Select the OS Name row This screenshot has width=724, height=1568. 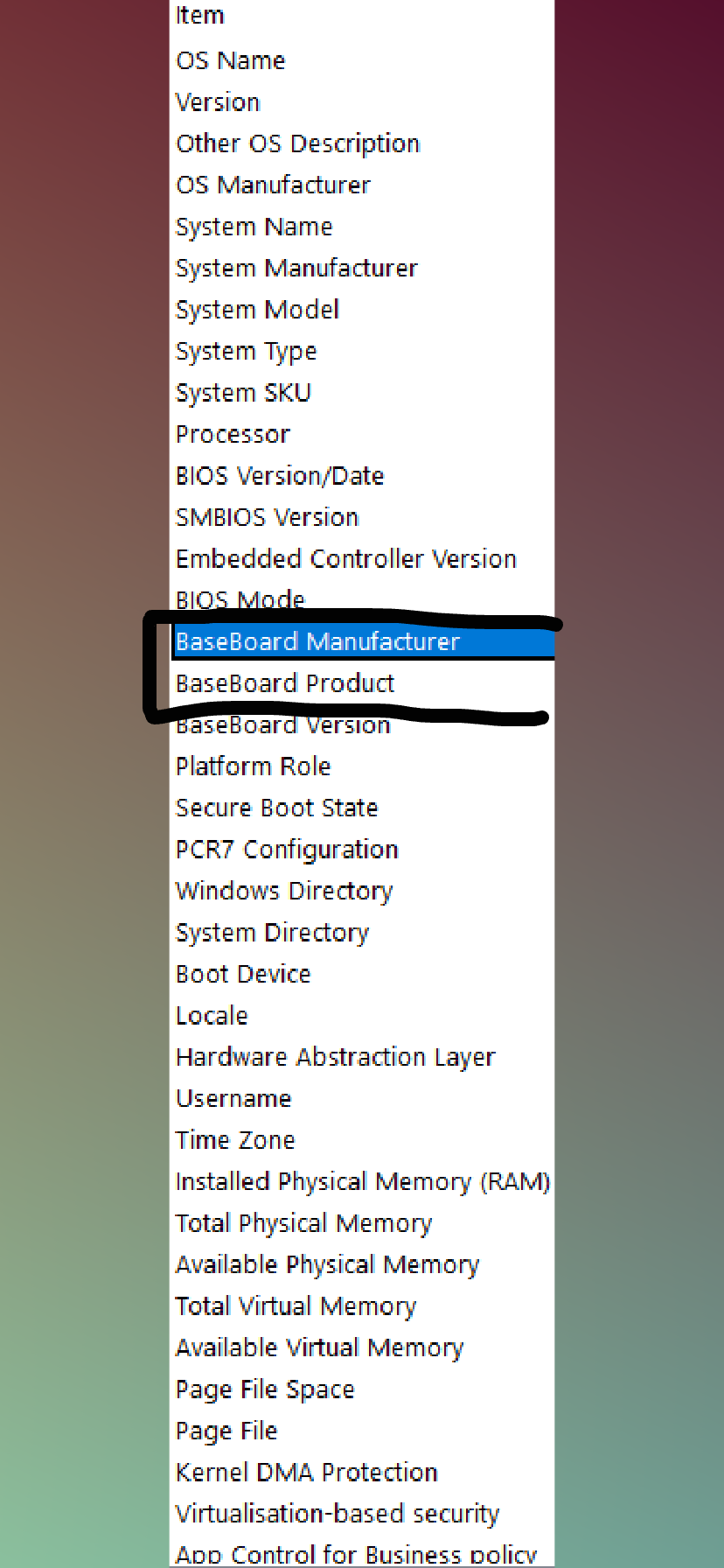pos(361,60)
